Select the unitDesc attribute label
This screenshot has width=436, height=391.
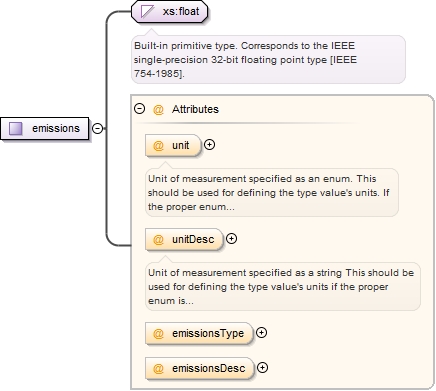tap(193, 239)
